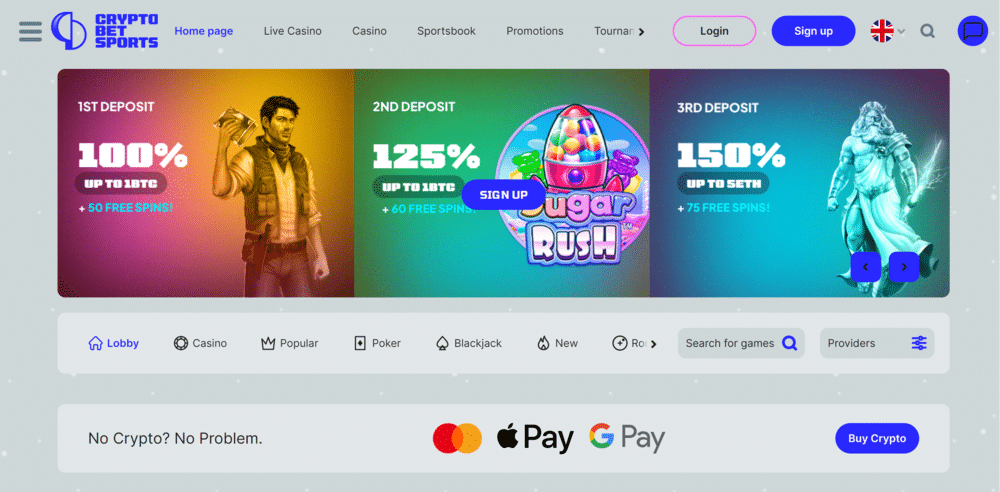Click the Providers filter sliders icon
This screenshot has height=492, width=1000.
coord(919,343)
